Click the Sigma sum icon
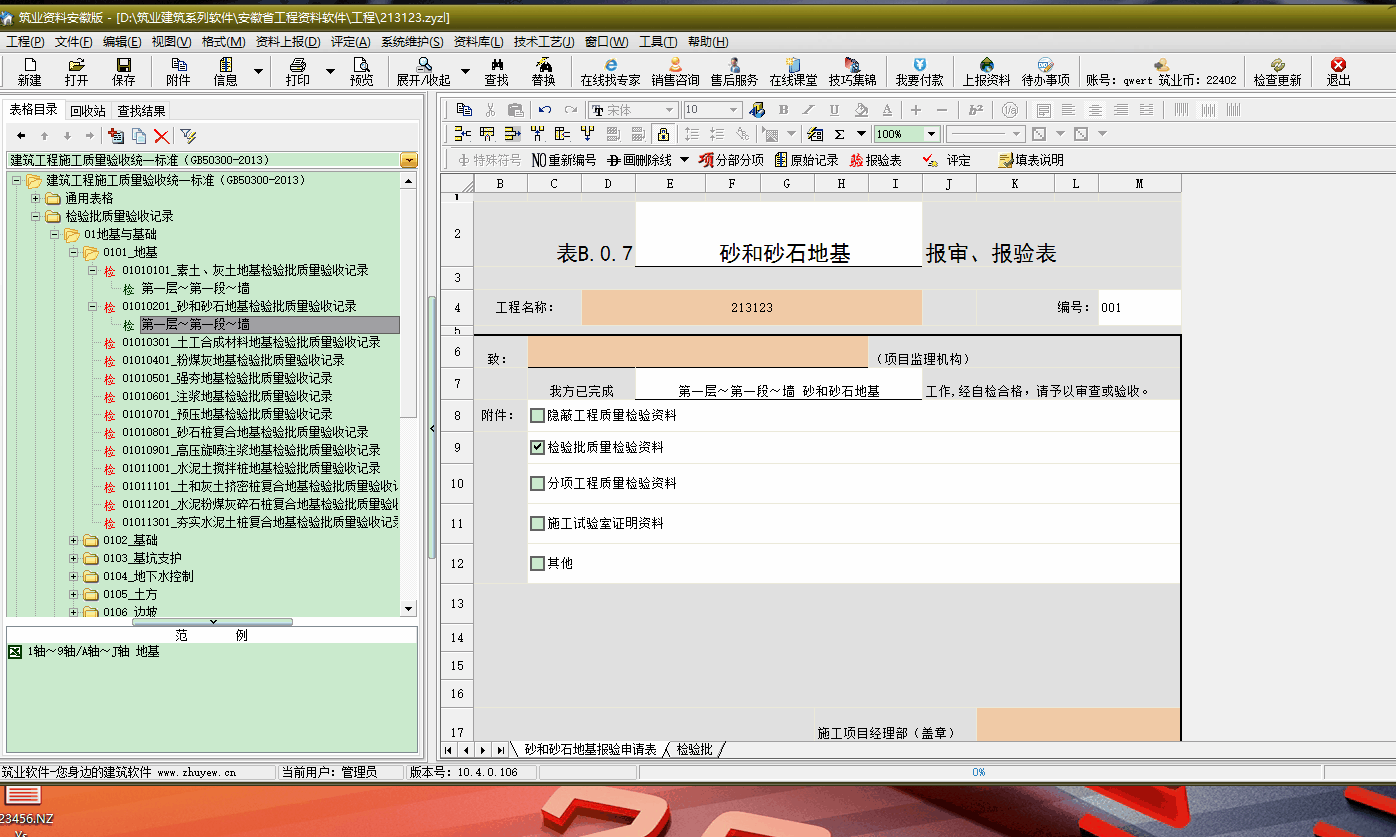 (x=839, y=134)
